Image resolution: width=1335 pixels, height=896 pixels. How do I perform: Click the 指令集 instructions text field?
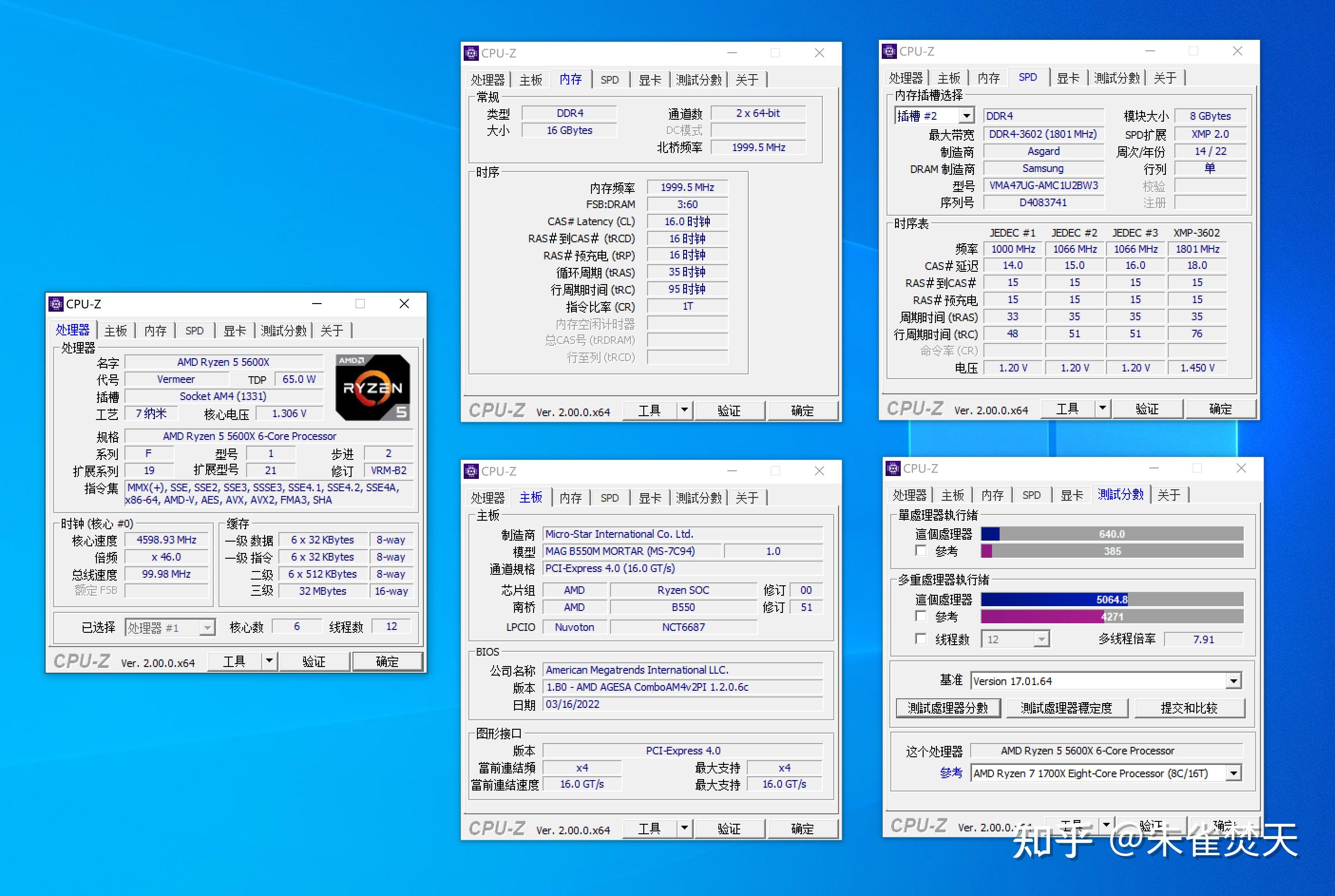coord(268,494)
